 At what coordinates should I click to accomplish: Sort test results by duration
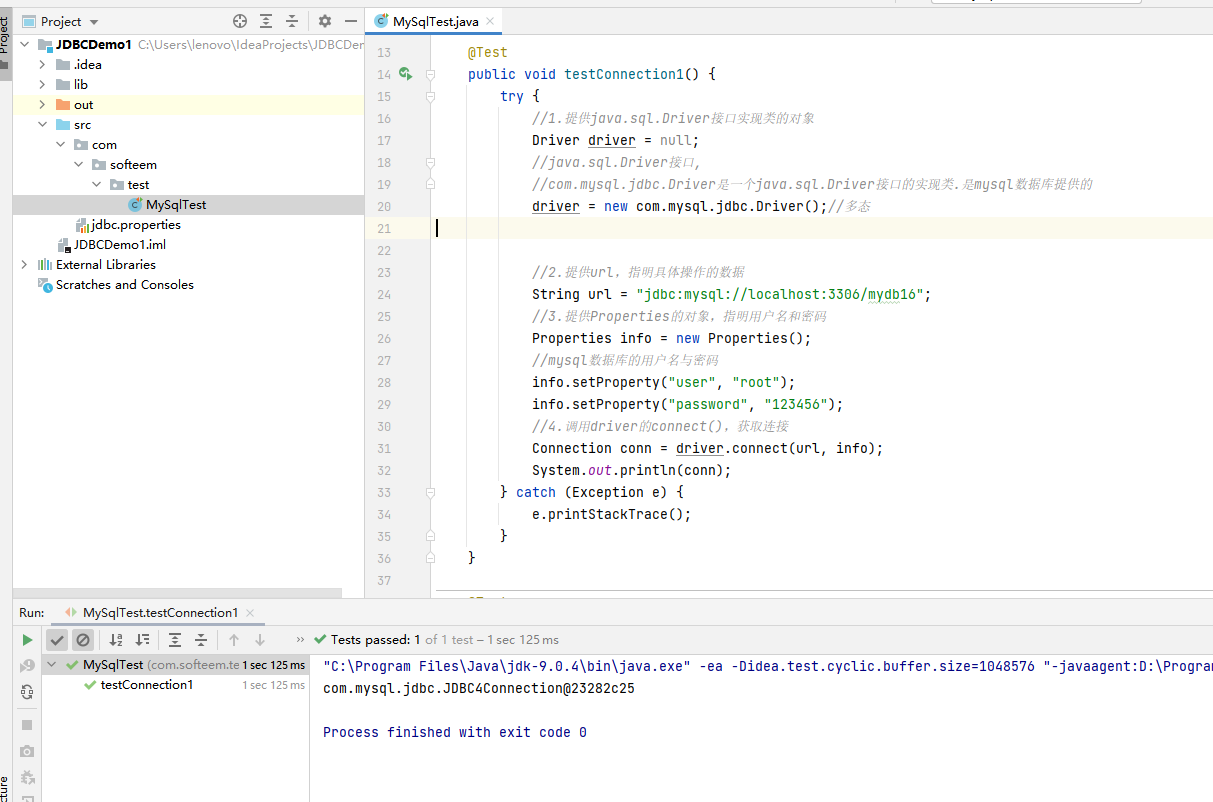point(142,640)
